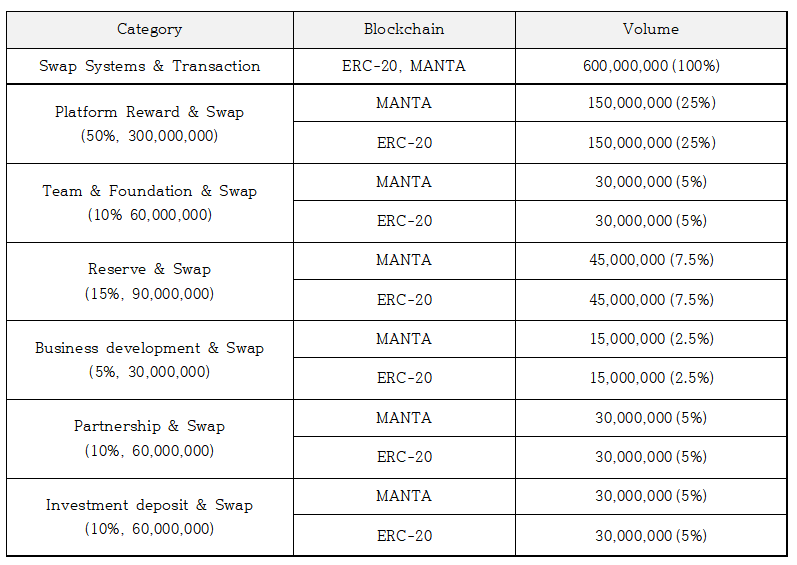The width and height of the screenshot is (797, 565).
Task: Click the Volume column header
Action: [651, 29]
